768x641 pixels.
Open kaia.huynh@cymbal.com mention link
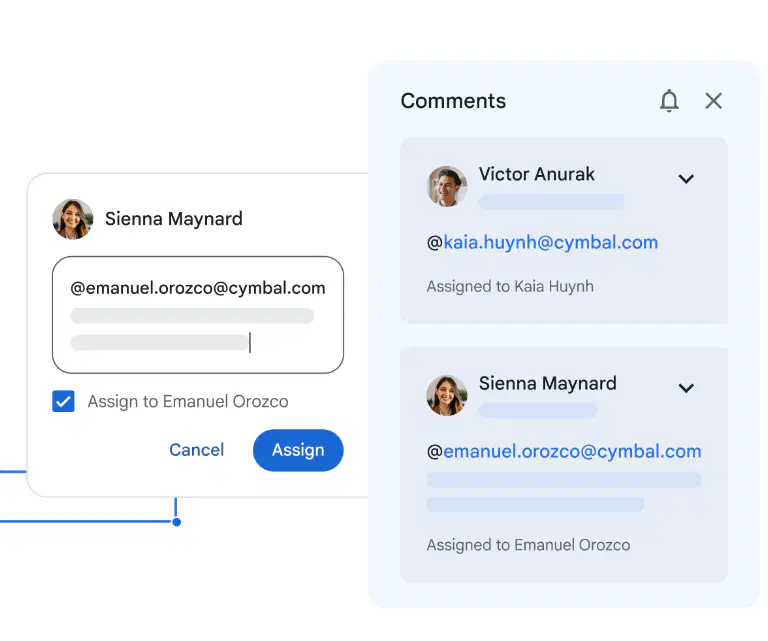tap(551, 242)
